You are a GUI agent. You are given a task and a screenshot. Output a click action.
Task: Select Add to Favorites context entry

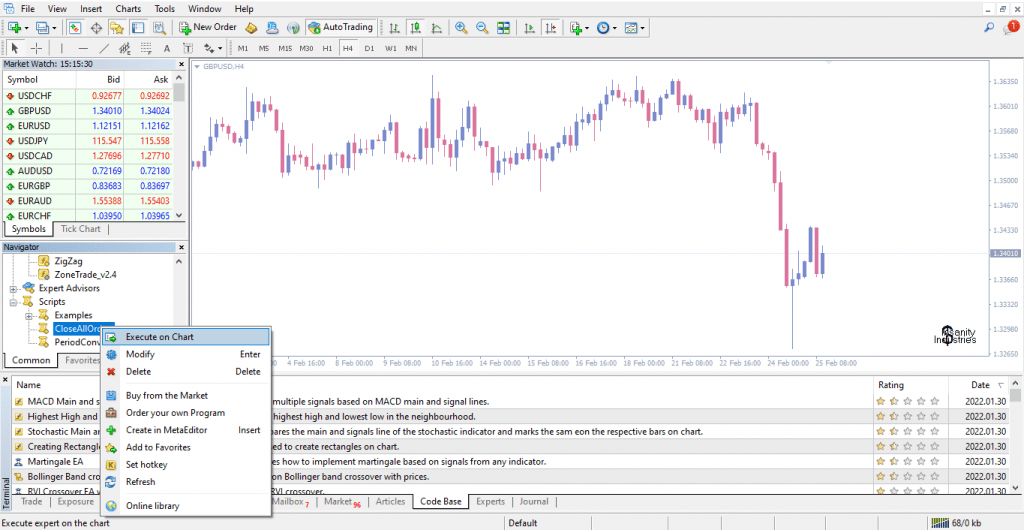click(x=157, y=447)
